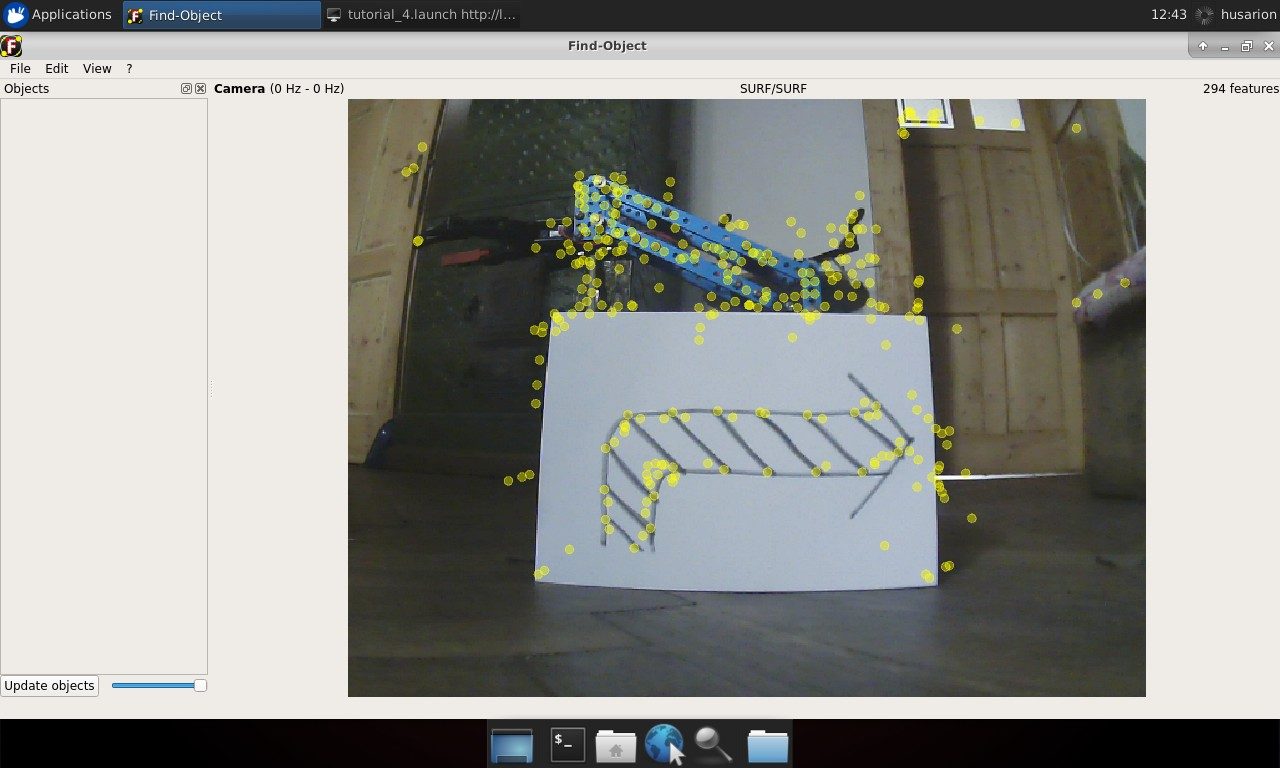Launch the terminal emulator from dock
1280x768 pixels.
[x=567, y=744]
